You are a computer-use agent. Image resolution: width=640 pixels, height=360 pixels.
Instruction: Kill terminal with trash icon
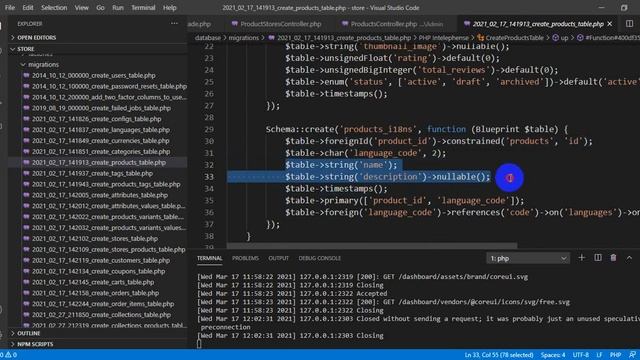pos(613,258)
